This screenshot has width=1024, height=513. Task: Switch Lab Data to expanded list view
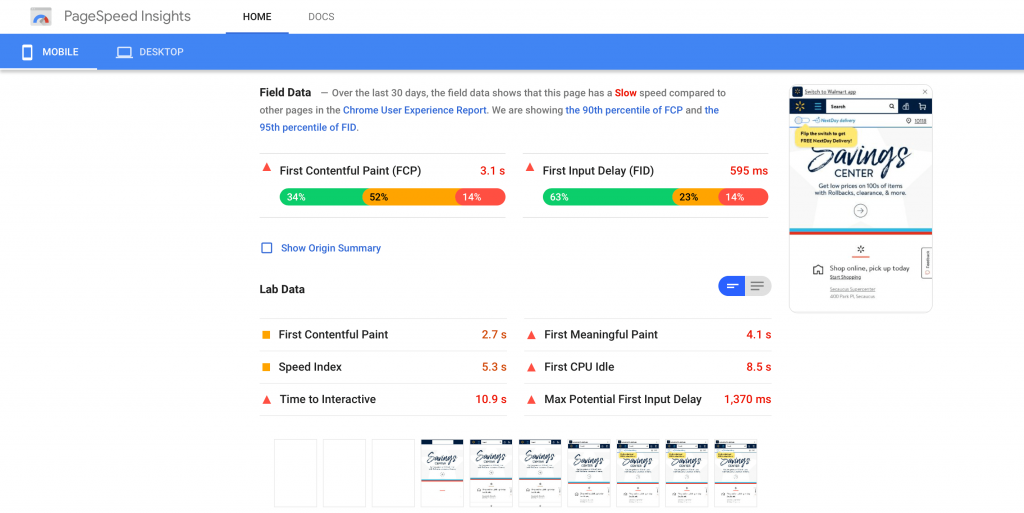pyautogui.click(x=758, y=287)
